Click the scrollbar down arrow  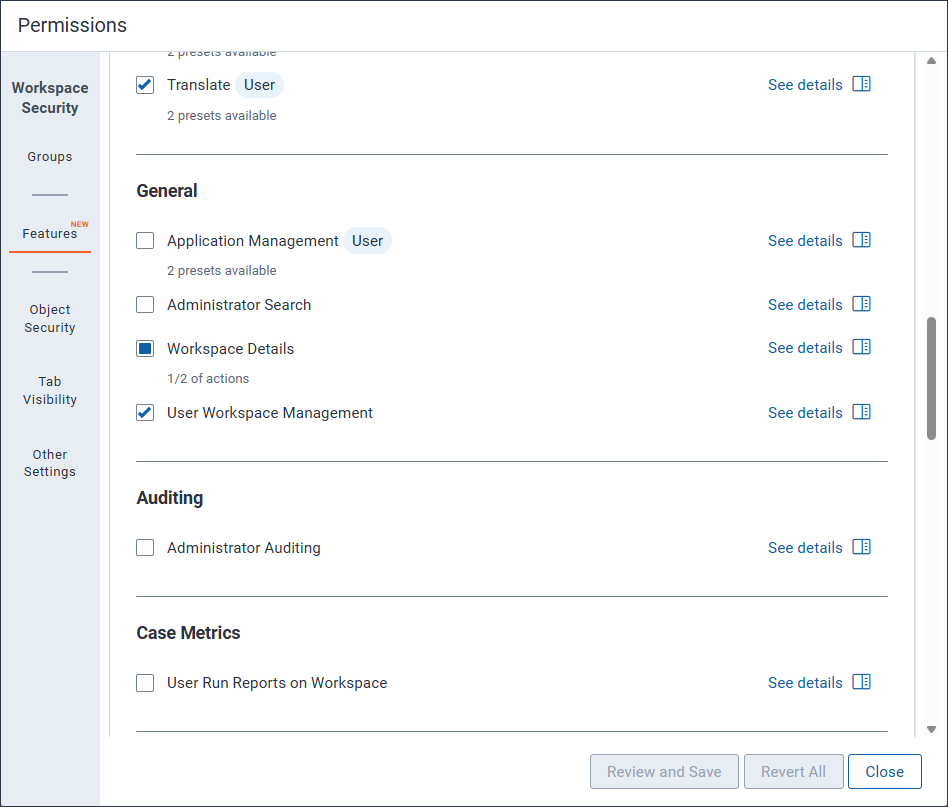(x=931, y=729)
